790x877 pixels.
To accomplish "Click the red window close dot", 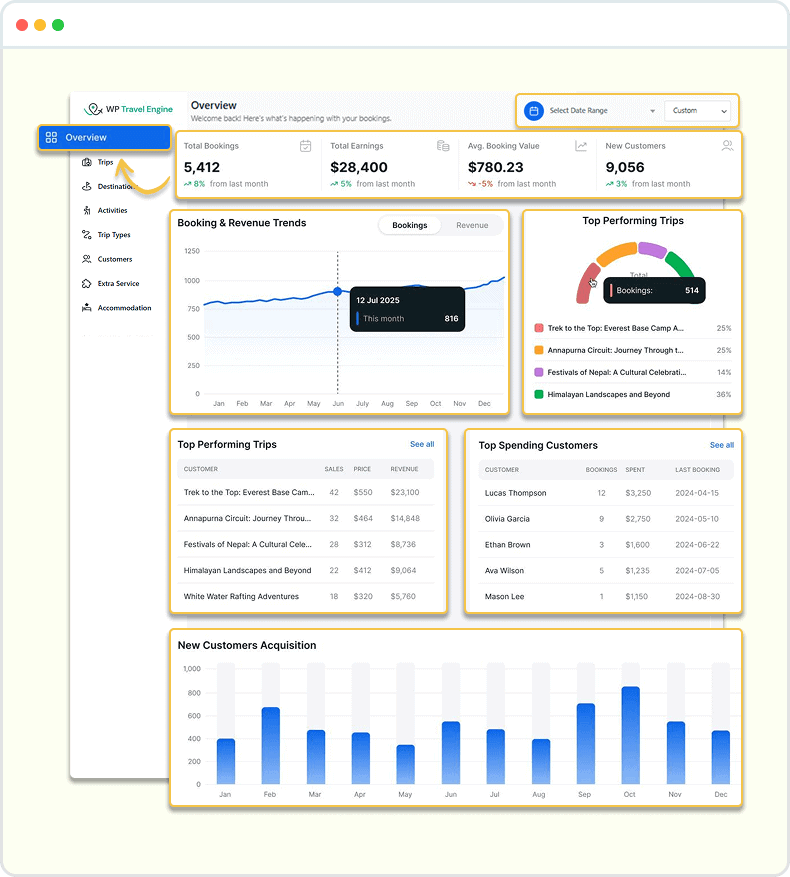I will 22,25.
